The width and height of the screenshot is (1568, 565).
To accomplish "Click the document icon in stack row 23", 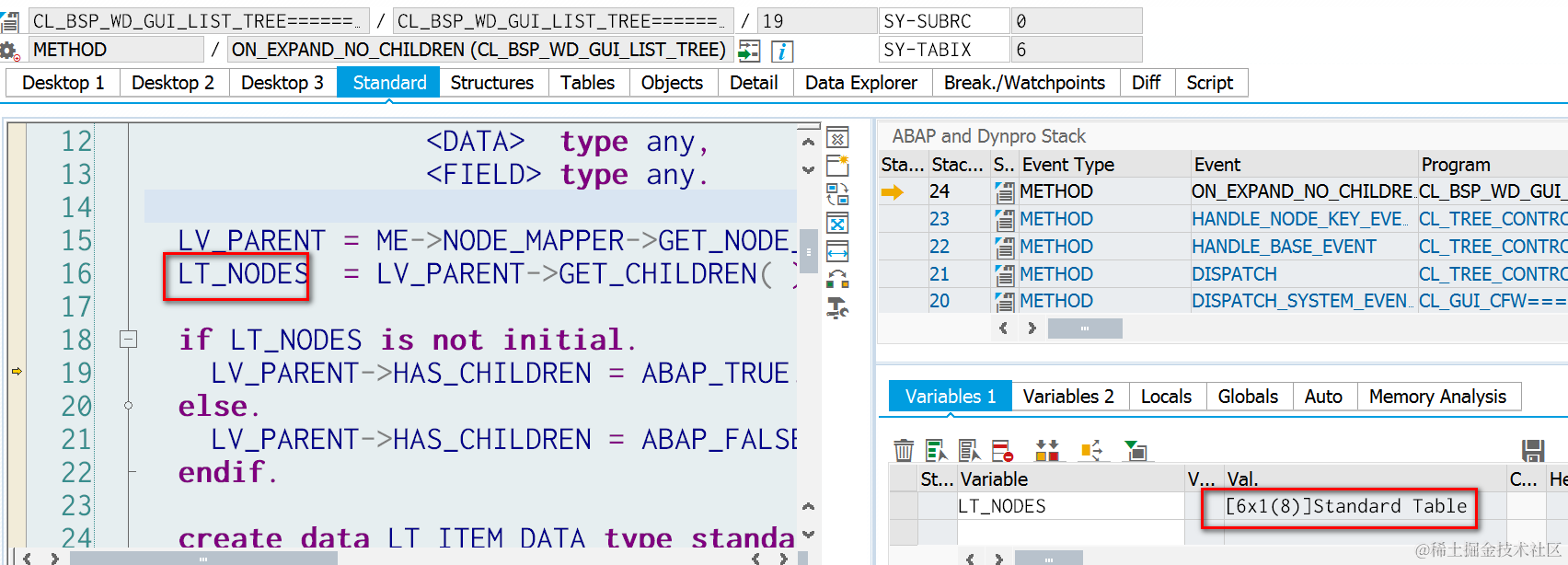I will tap(1004, 219).
